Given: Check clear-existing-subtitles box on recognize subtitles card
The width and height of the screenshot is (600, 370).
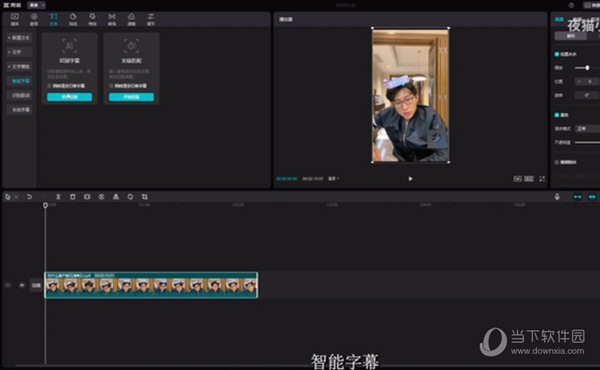Looking at the screenshot, I should pyautogui.click(x=49, y=86).
